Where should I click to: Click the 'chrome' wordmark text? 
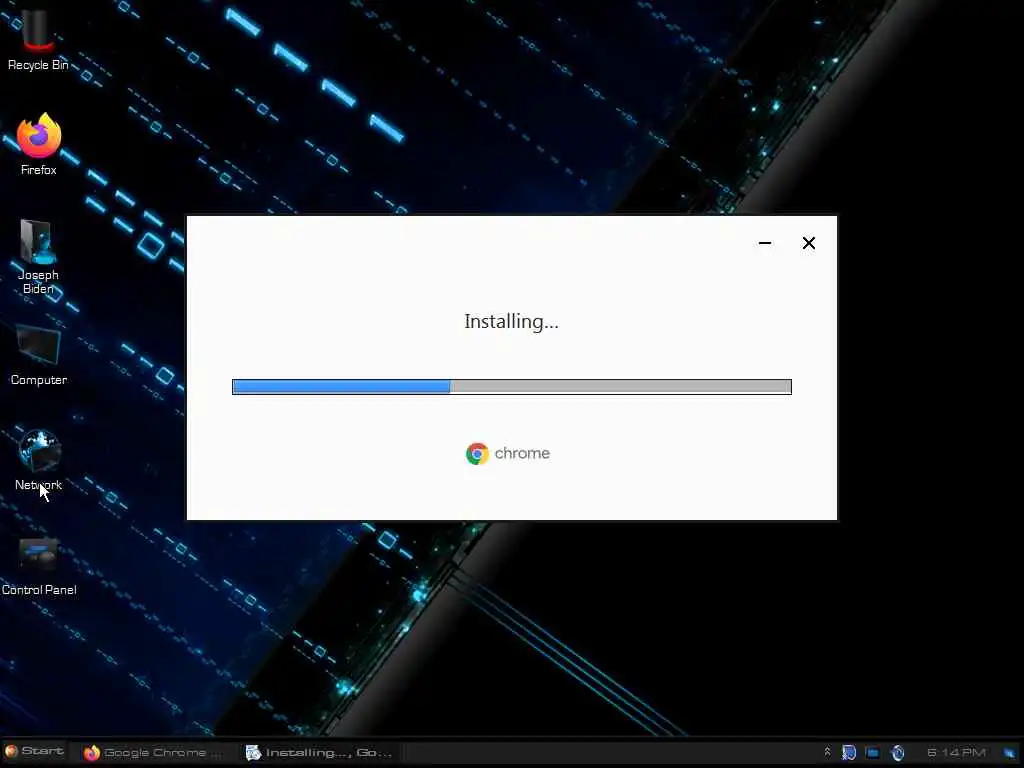(x=522, y=453)
